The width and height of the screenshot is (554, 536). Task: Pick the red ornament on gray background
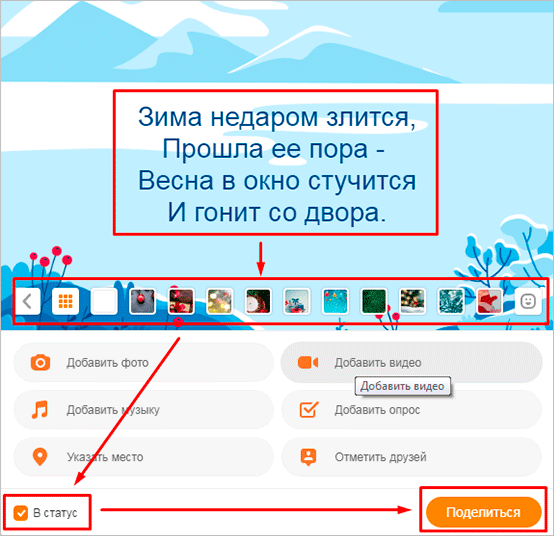[x=142, y=301]
